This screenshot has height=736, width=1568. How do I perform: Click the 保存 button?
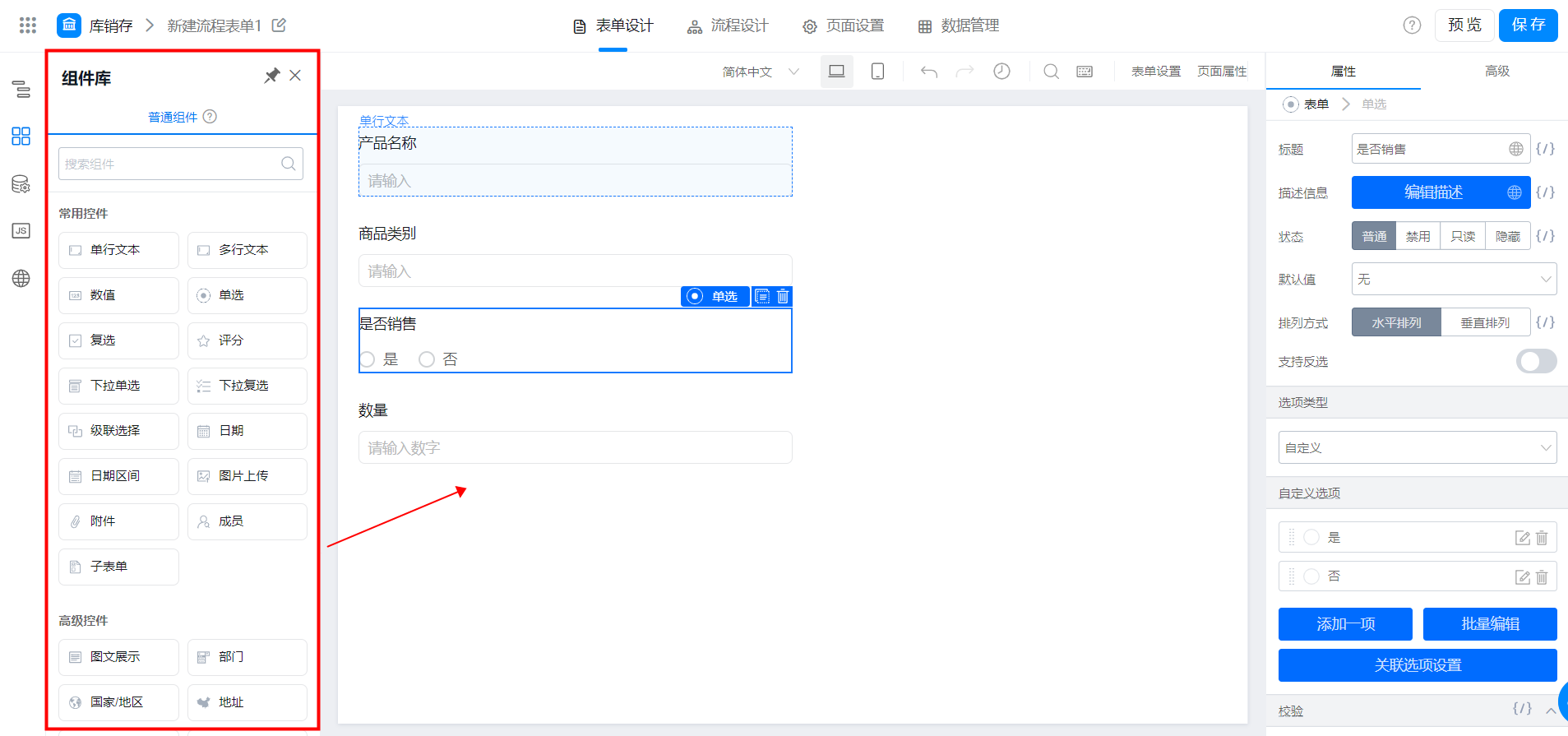tap(1529, 25)
